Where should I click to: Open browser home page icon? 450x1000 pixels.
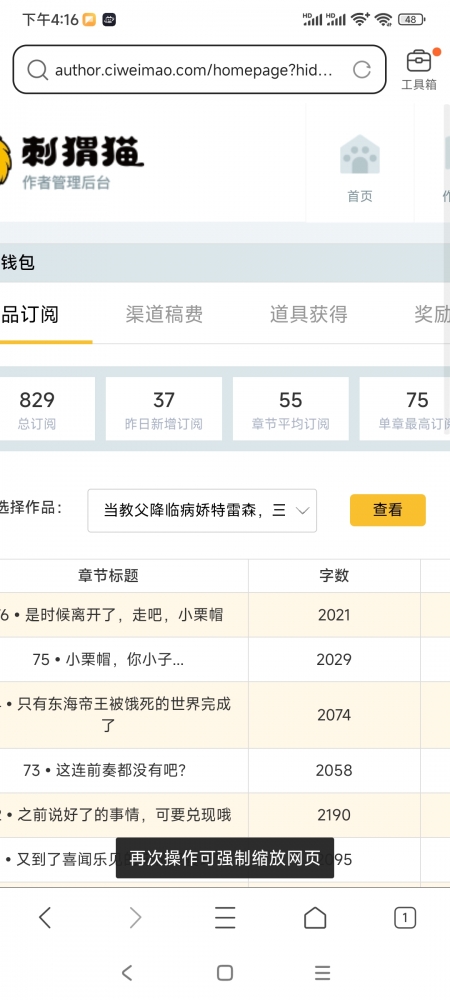click(315, 918)
